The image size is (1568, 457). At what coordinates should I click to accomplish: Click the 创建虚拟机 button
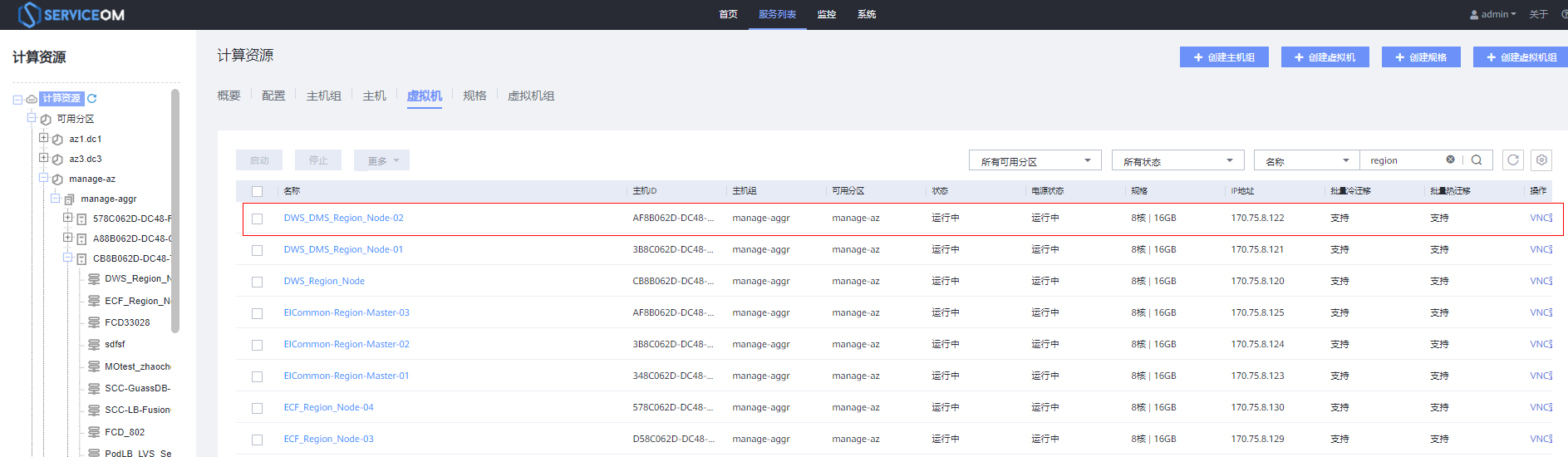click(1325, 57)
